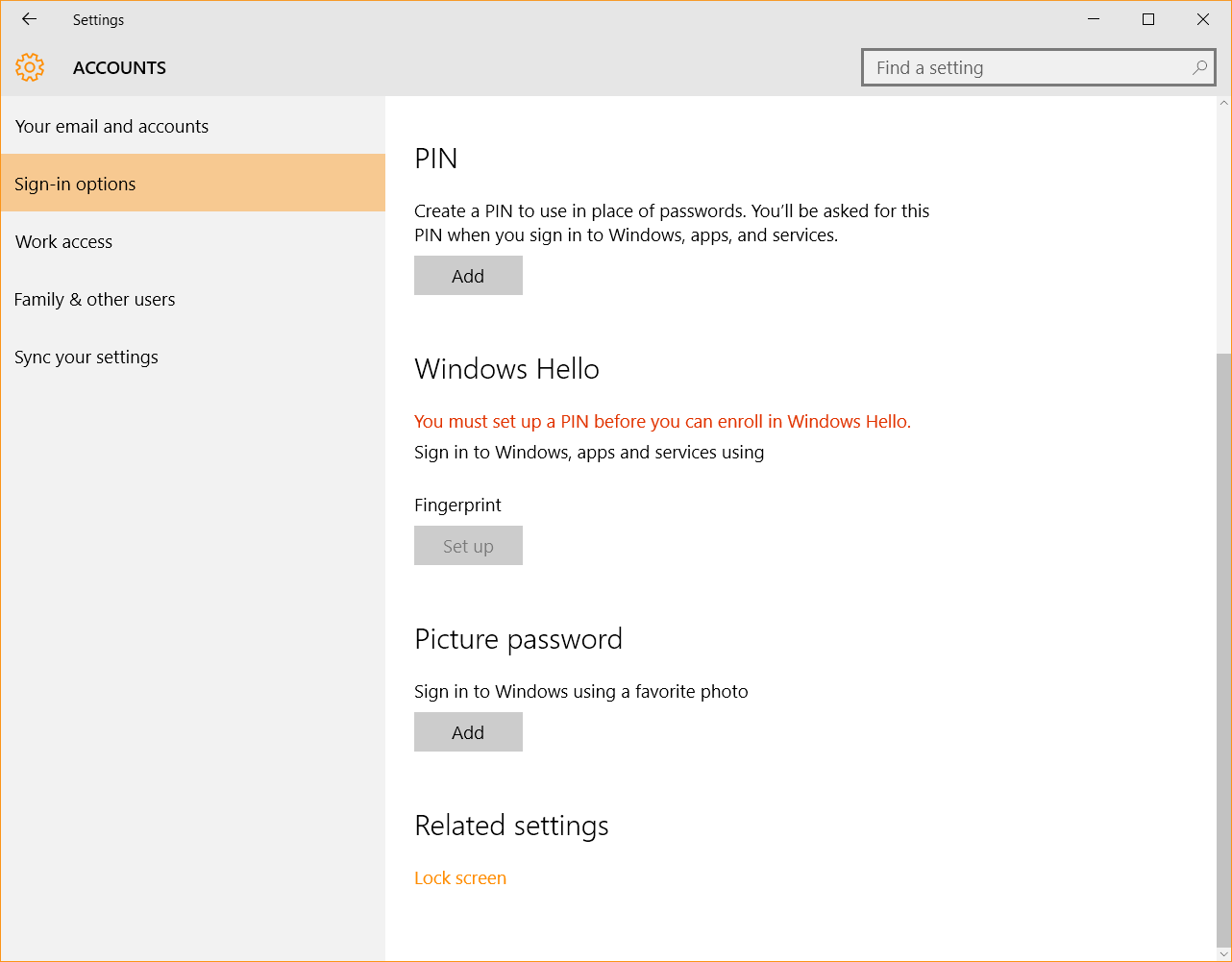This screenshot has height=962, width=1232.
Task: Click the search magnifier icon
Action: [1199, 68]
